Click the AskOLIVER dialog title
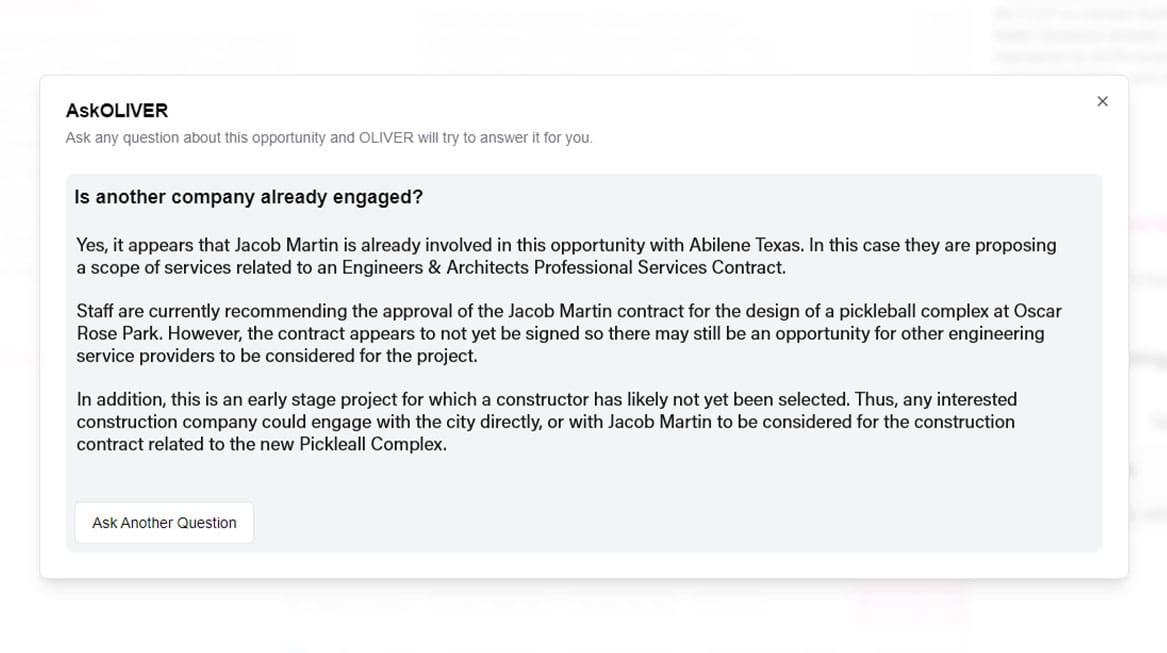The image size is (1167, 653). click(x=117, y=110)
